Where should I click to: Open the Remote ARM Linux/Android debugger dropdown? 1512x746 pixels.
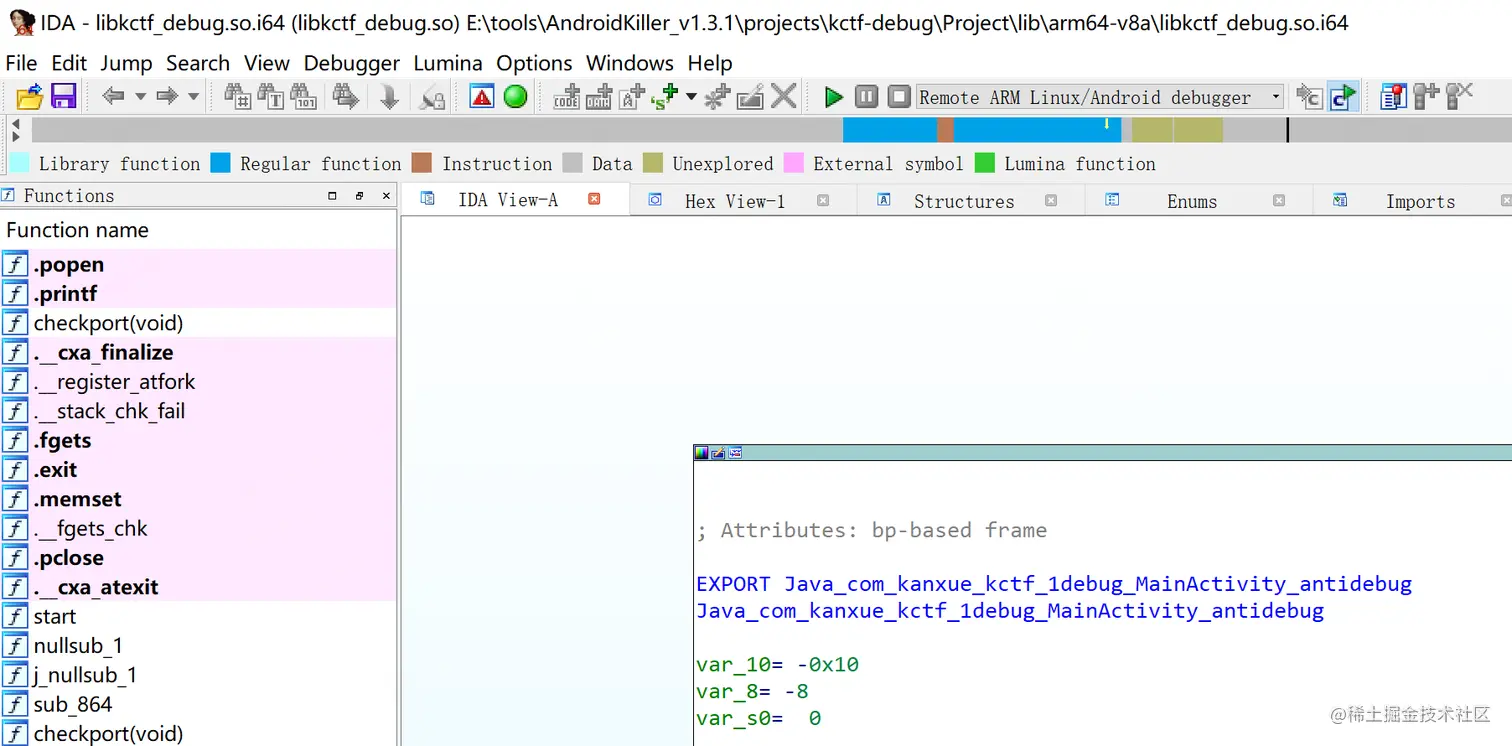[1100, 97]
